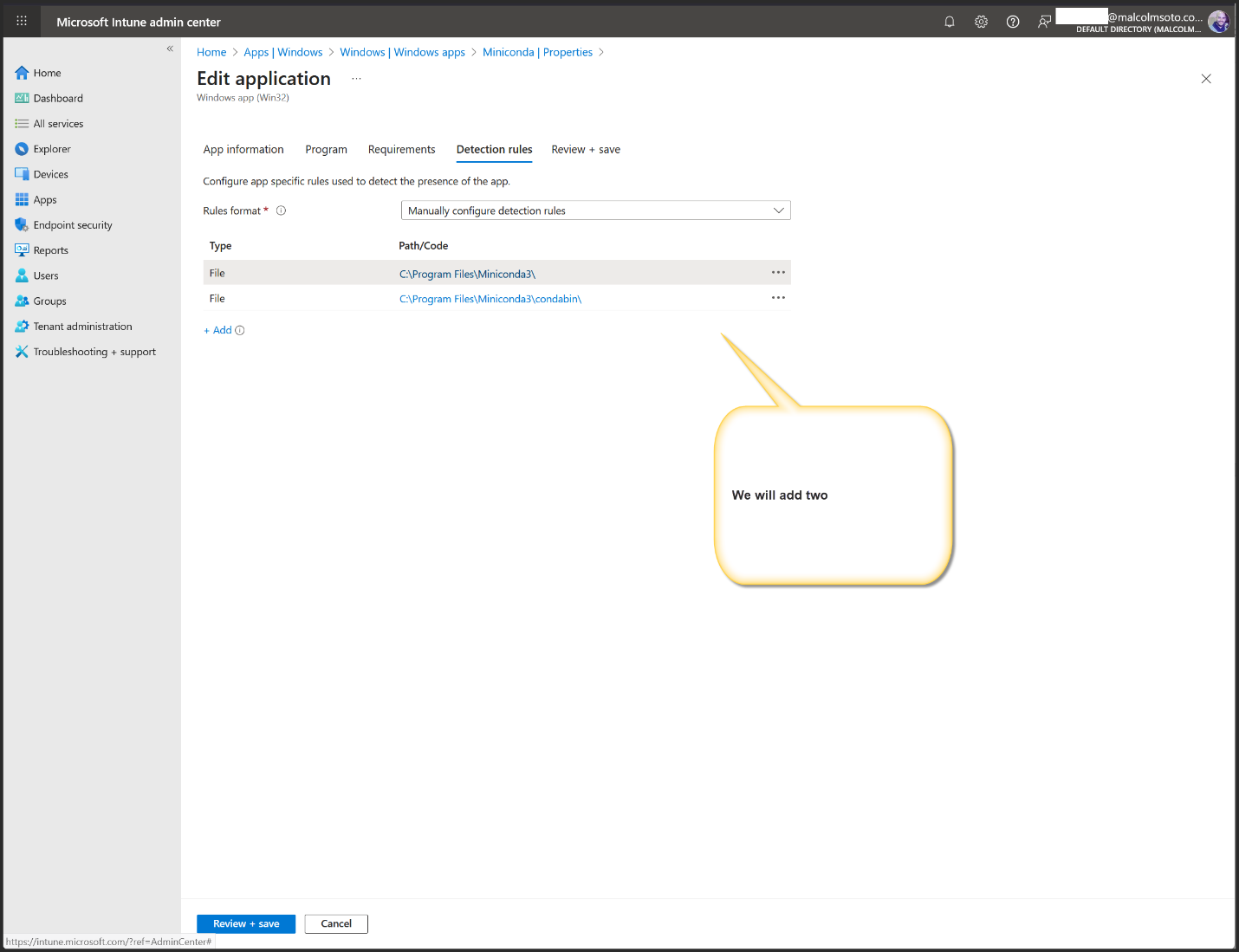Open Groups in the navigation pane
Screen dimensions: 1239x952
click(49, 301)
